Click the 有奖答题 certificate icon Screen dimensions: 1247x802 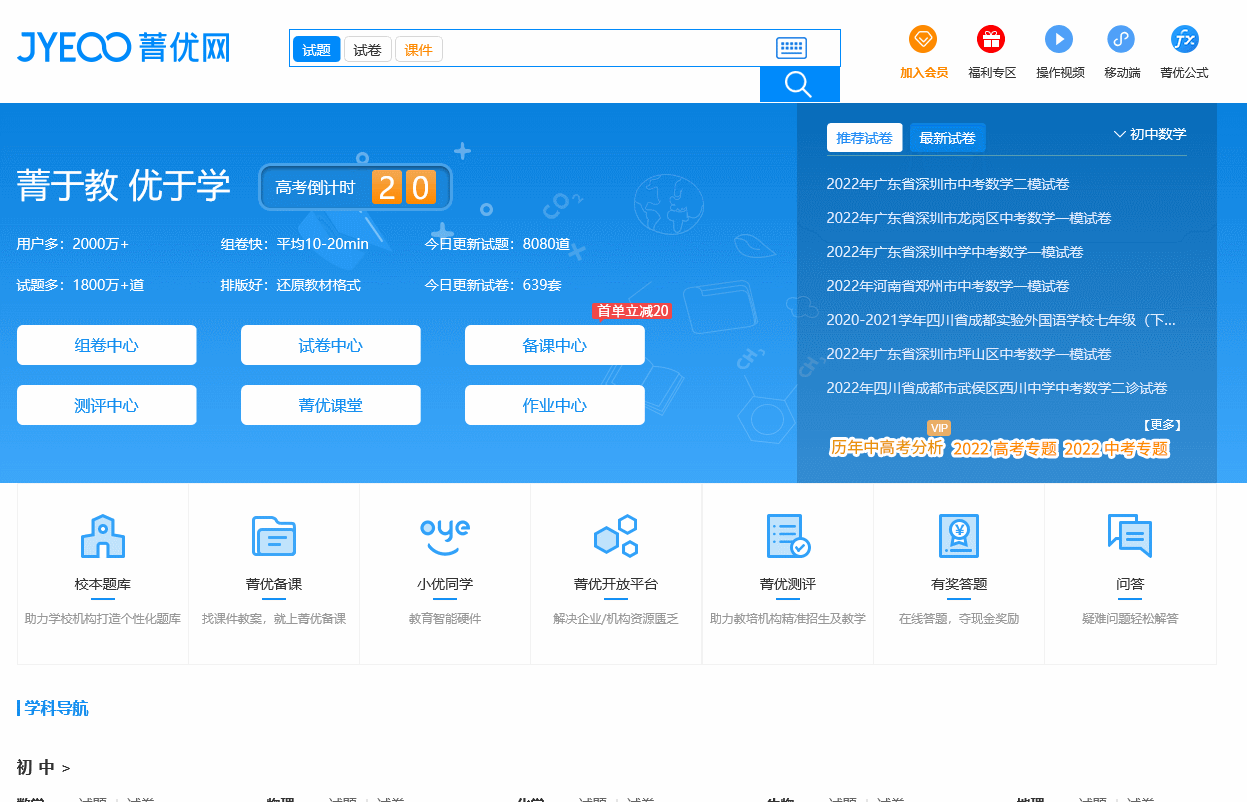(959, 537)
